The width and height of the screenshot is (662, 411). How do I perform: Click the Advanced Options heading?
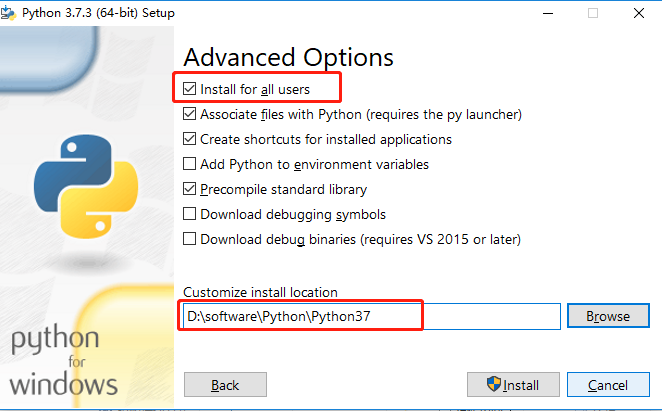pyautogui.click(x=288, y=58)
